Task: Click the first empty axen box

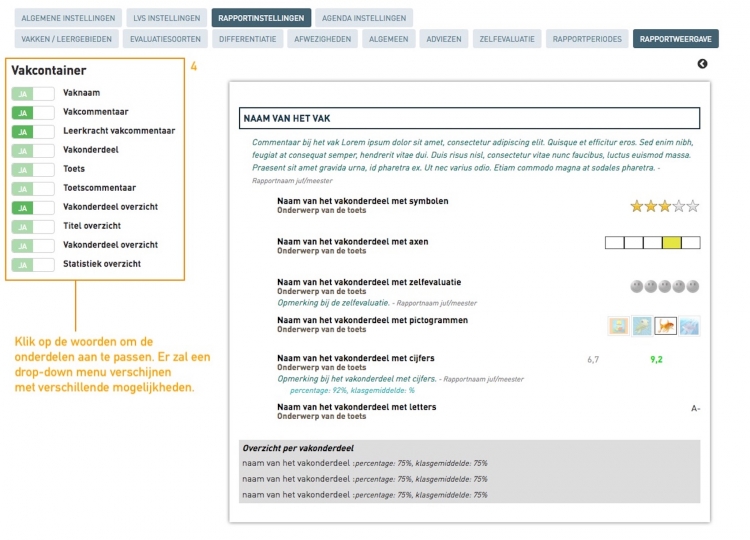Action: tap(615, 242)
